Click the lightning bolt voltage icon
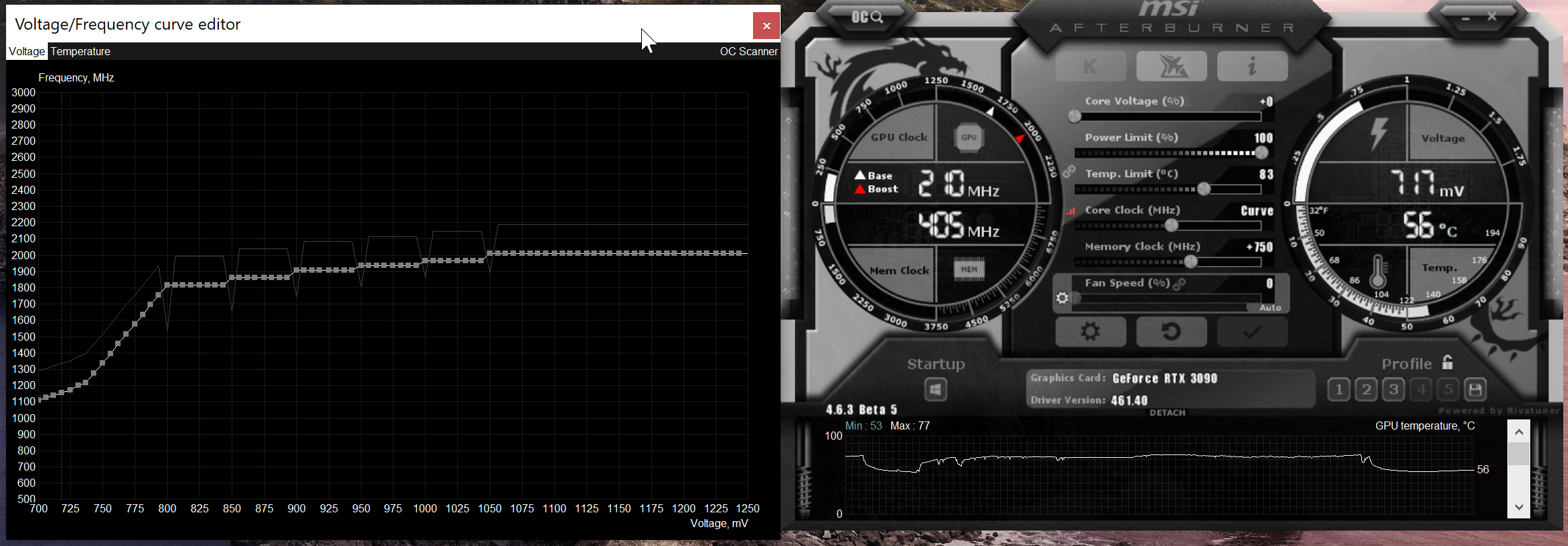This screenshot has width=1568, height=546. pyautogui.click(x=1379, y=134)
